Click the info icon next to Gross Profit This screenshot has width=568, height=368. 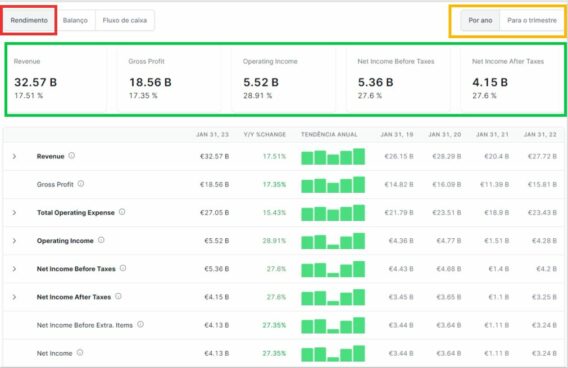[x=81, y=184]
